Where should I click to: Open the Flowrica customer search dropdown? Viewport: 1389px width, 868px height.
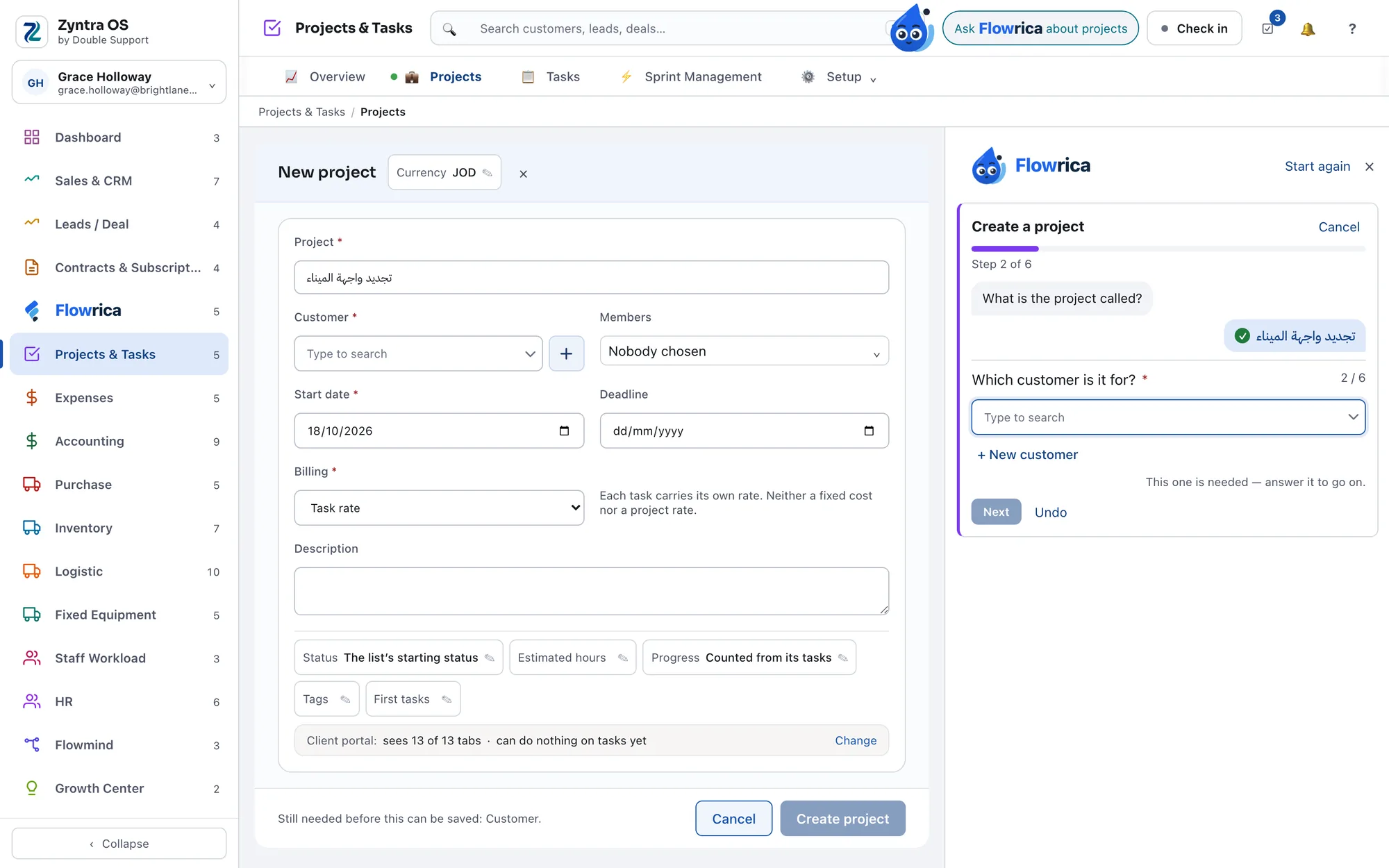(x=1168, y=417)
